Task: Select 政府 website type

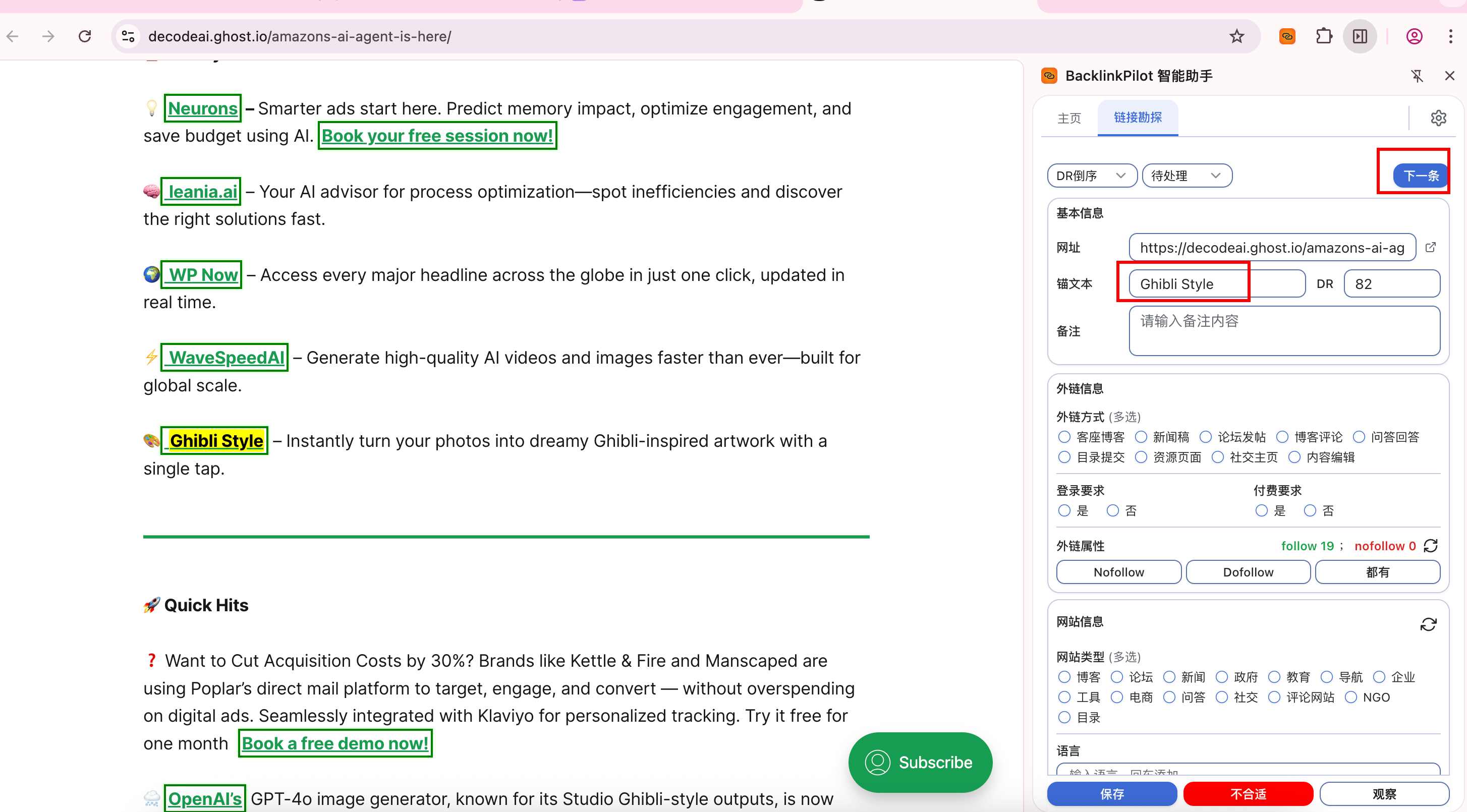Action: pyautogui.click(x=1221, y=677)
